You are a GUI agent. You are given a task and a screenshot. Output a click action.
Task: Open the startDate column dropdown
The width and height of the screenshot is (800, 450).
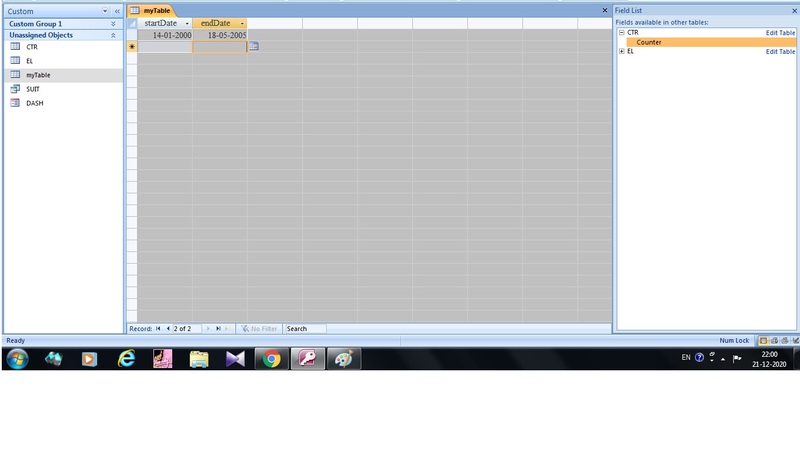(187, 23)
